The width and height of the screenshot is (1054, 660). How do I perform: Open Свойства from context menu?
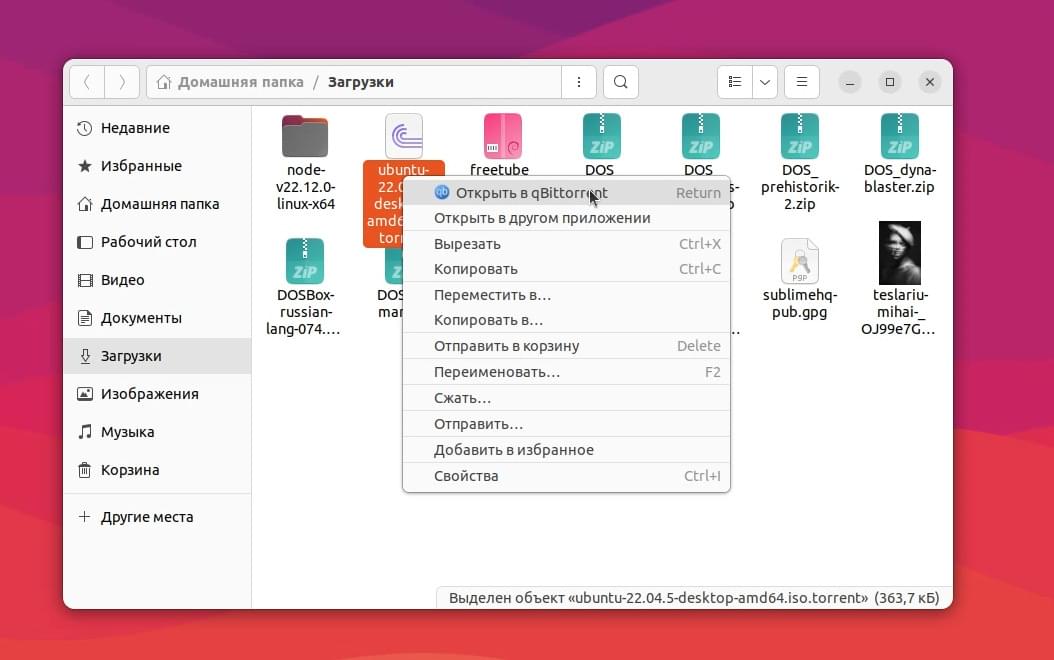tap(566, 476)
